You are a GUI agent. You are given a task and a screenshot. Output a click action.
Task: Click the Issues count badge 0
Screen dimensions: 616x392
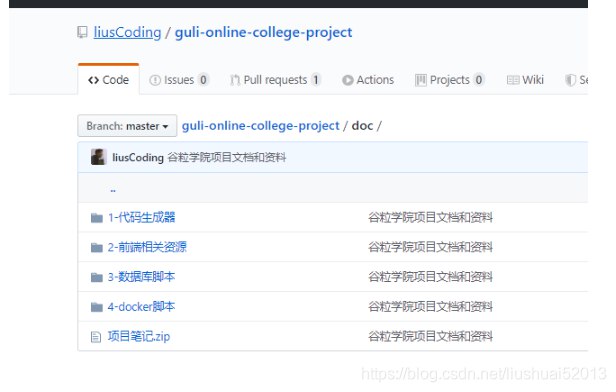click(x=203, y=80)
